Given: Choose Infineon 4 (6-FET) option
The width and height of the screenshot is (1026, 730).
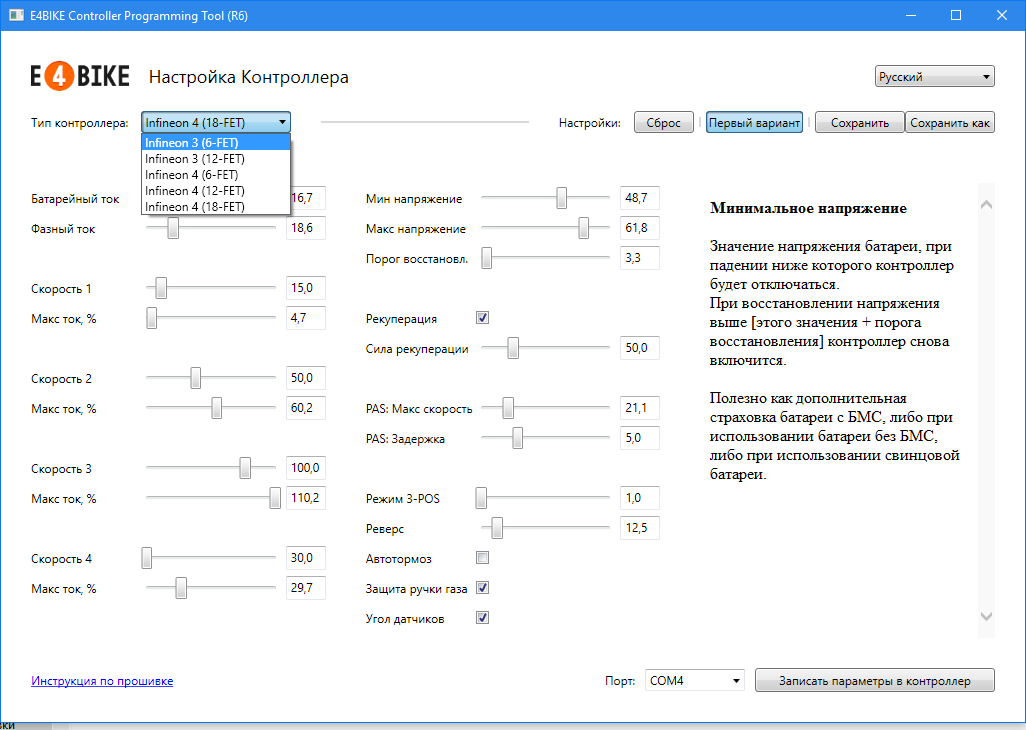Looking at the screenshot, I should tap(216, 175).
